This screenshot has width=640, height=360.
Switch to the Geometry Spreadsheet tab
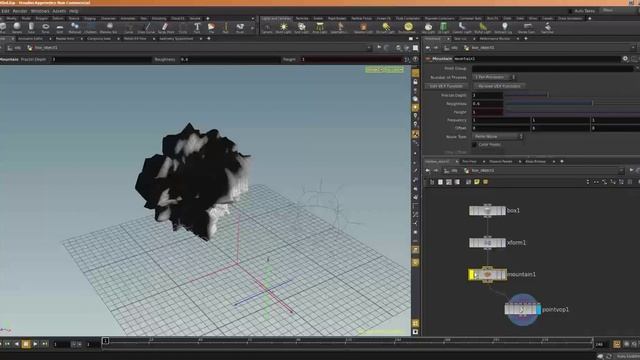point(176,39)
